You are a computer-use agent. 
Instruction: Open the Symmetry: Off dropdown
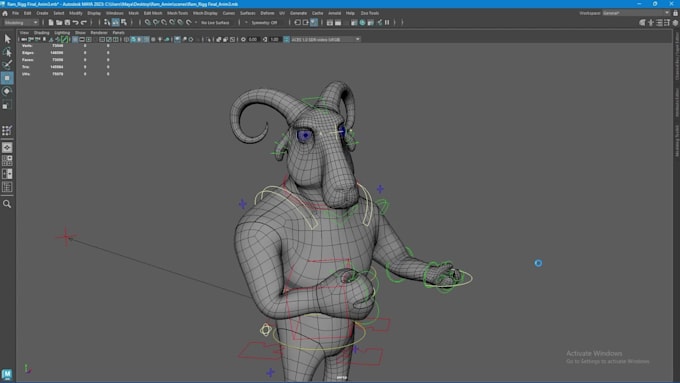click(264, 23)
